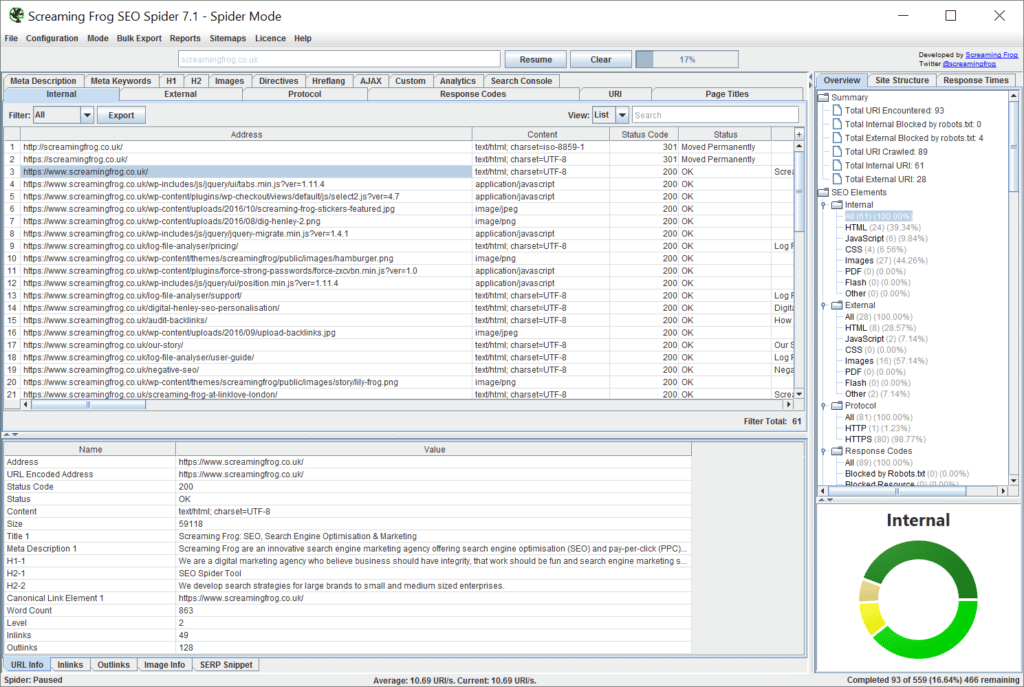The image size is (1024, 687).
Task: Switch to the Images tab
Action: coord(229,81)
